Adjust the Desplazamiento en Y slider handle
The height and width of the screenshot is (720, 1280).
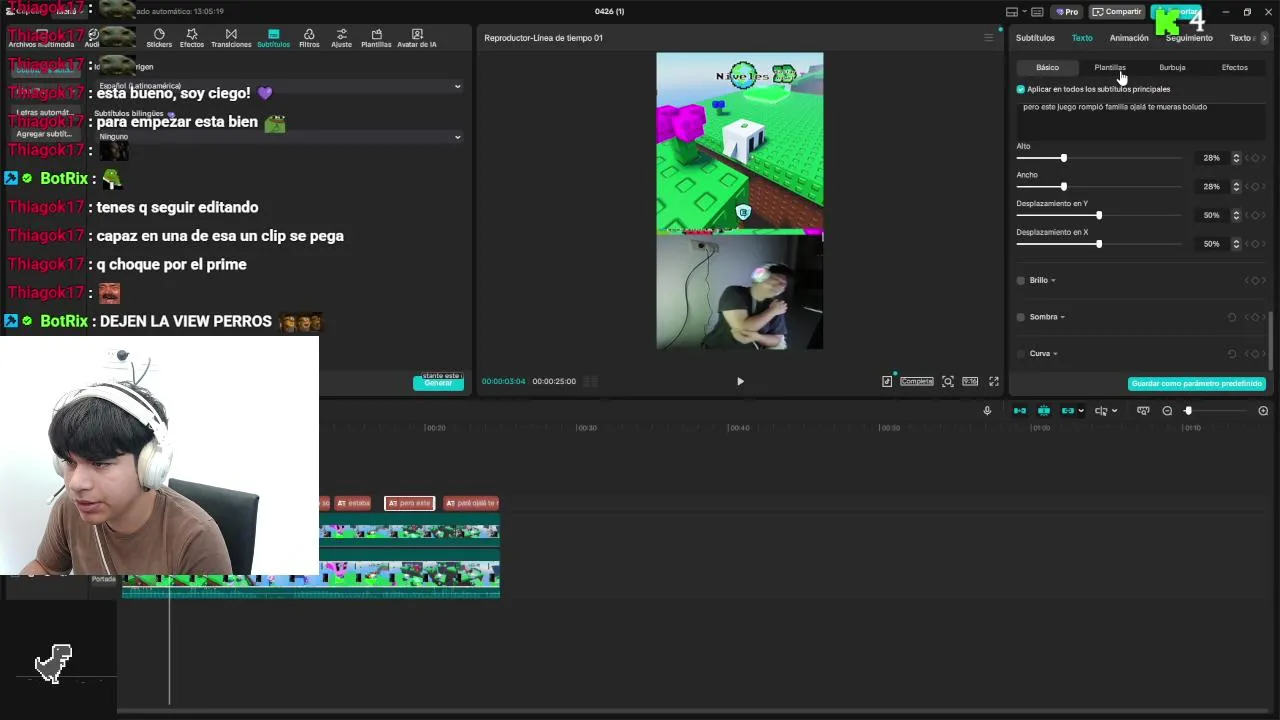[1099, 215]
